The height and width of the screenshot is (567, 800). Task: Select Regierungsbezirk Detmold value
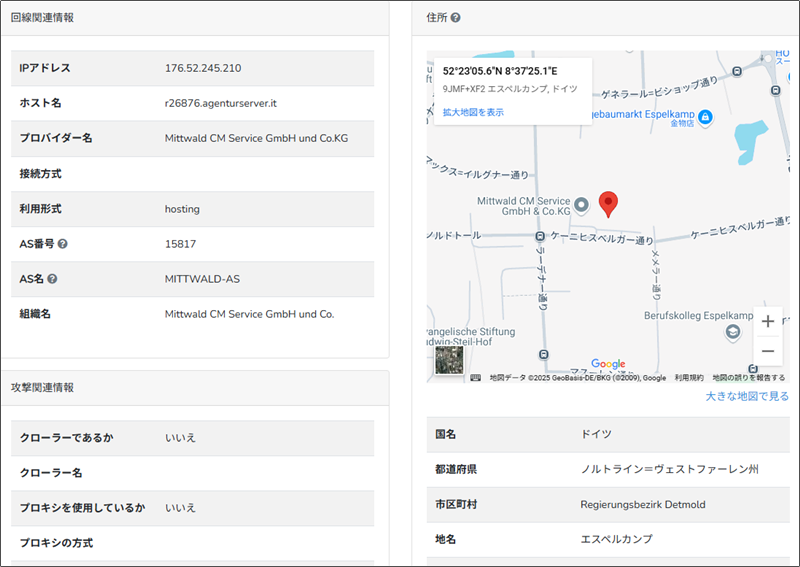click(643, 504)
